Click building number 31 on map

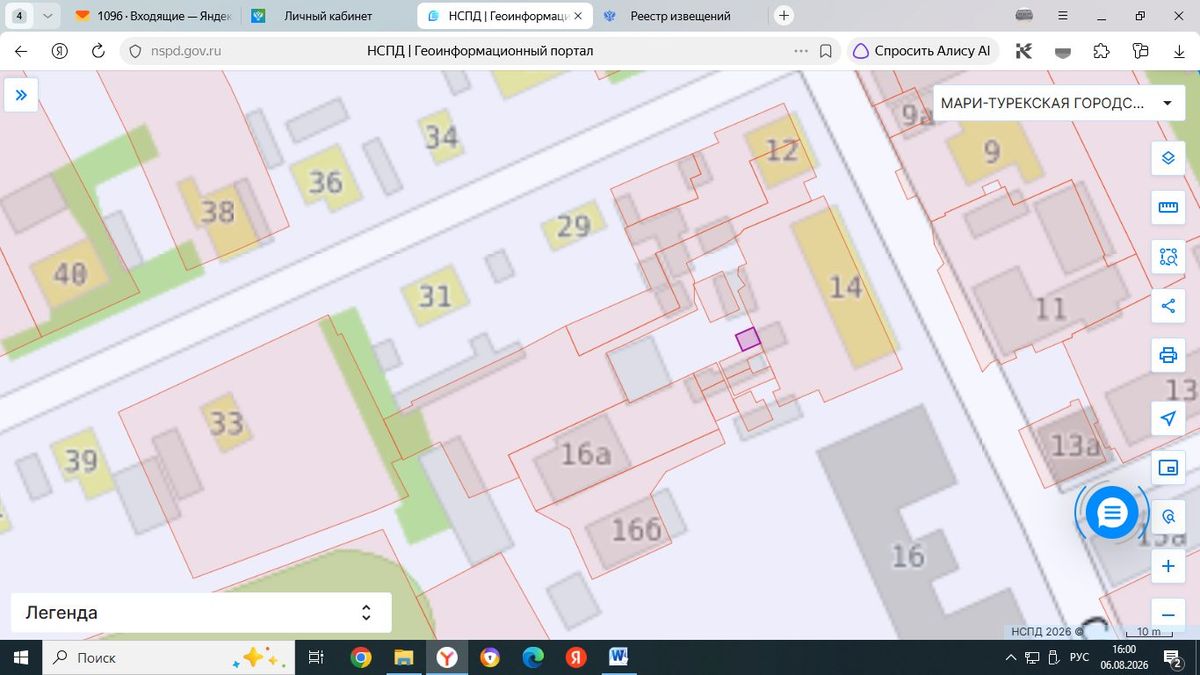click(x=434, y=296)
